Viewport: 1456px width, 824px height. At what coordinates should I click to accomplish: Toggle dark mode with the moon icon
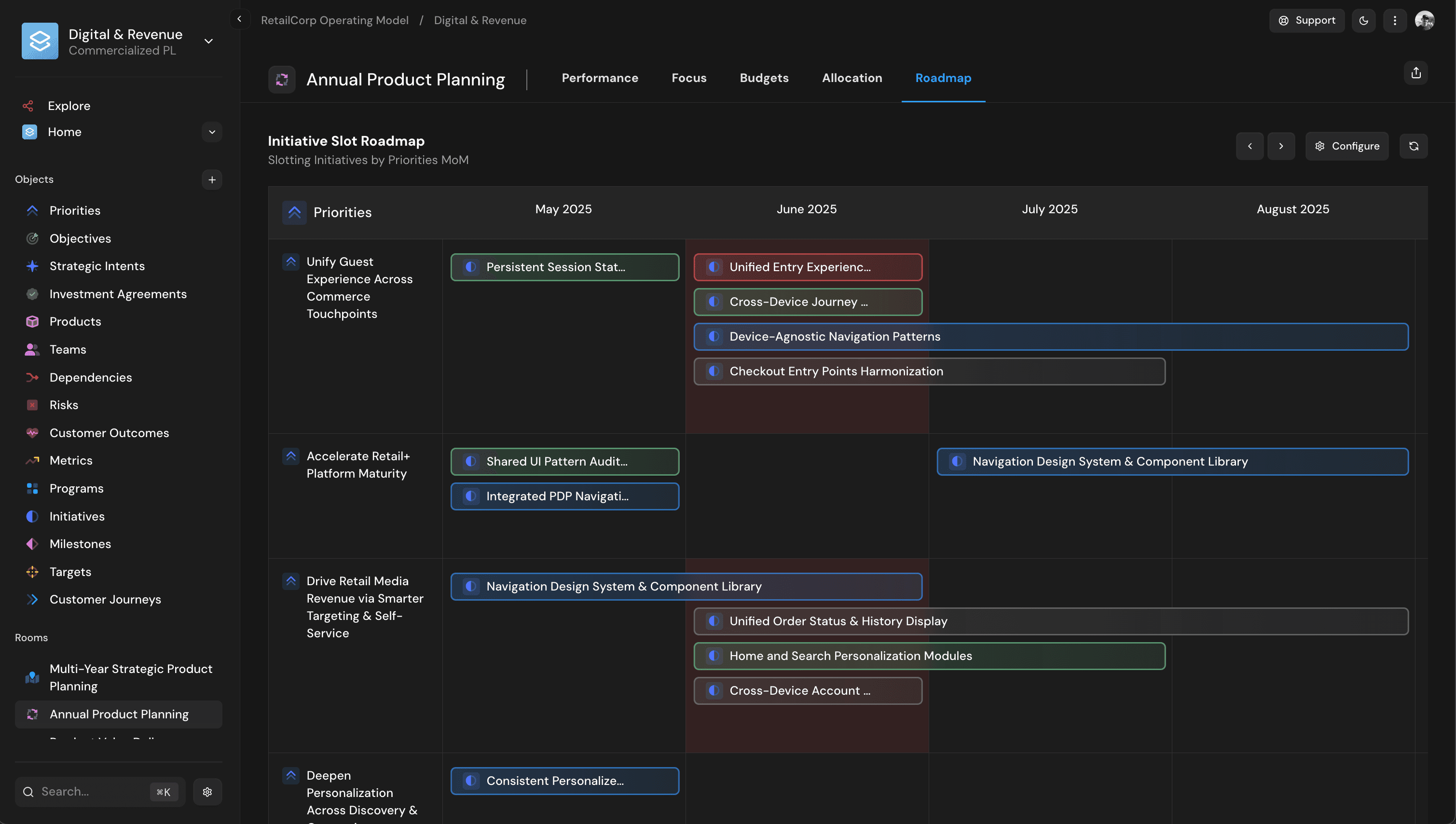[x=1364, y=20]
